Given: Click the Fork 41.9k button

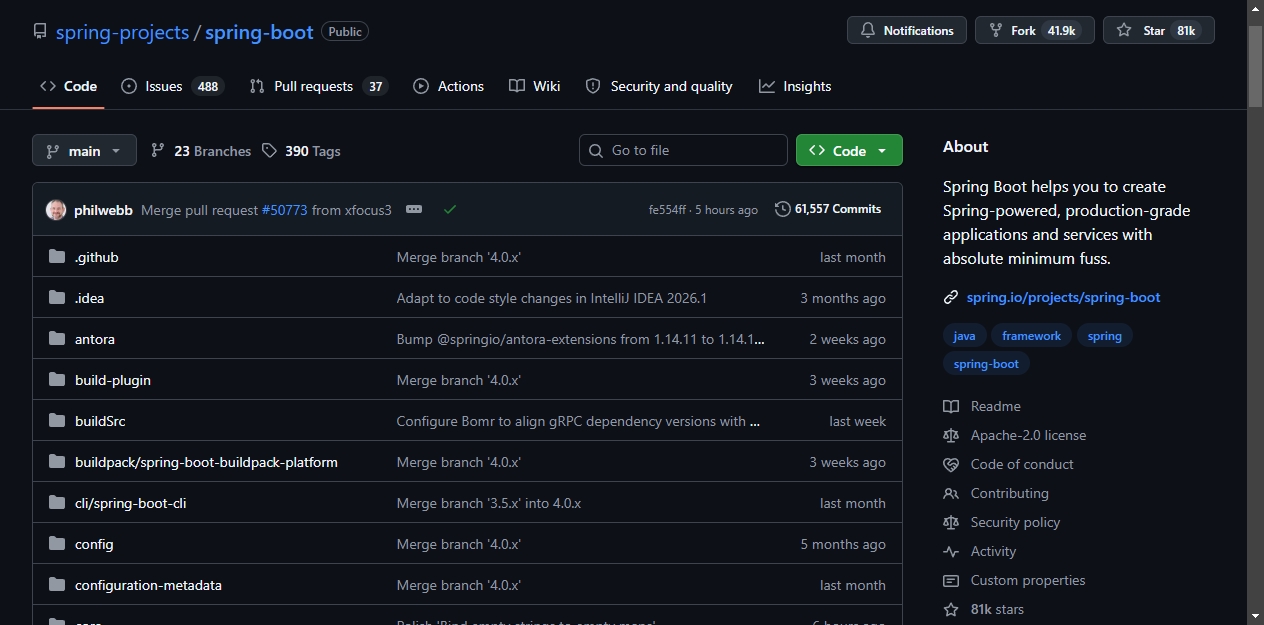Looking at the screenshot, I should point(1035,30).
